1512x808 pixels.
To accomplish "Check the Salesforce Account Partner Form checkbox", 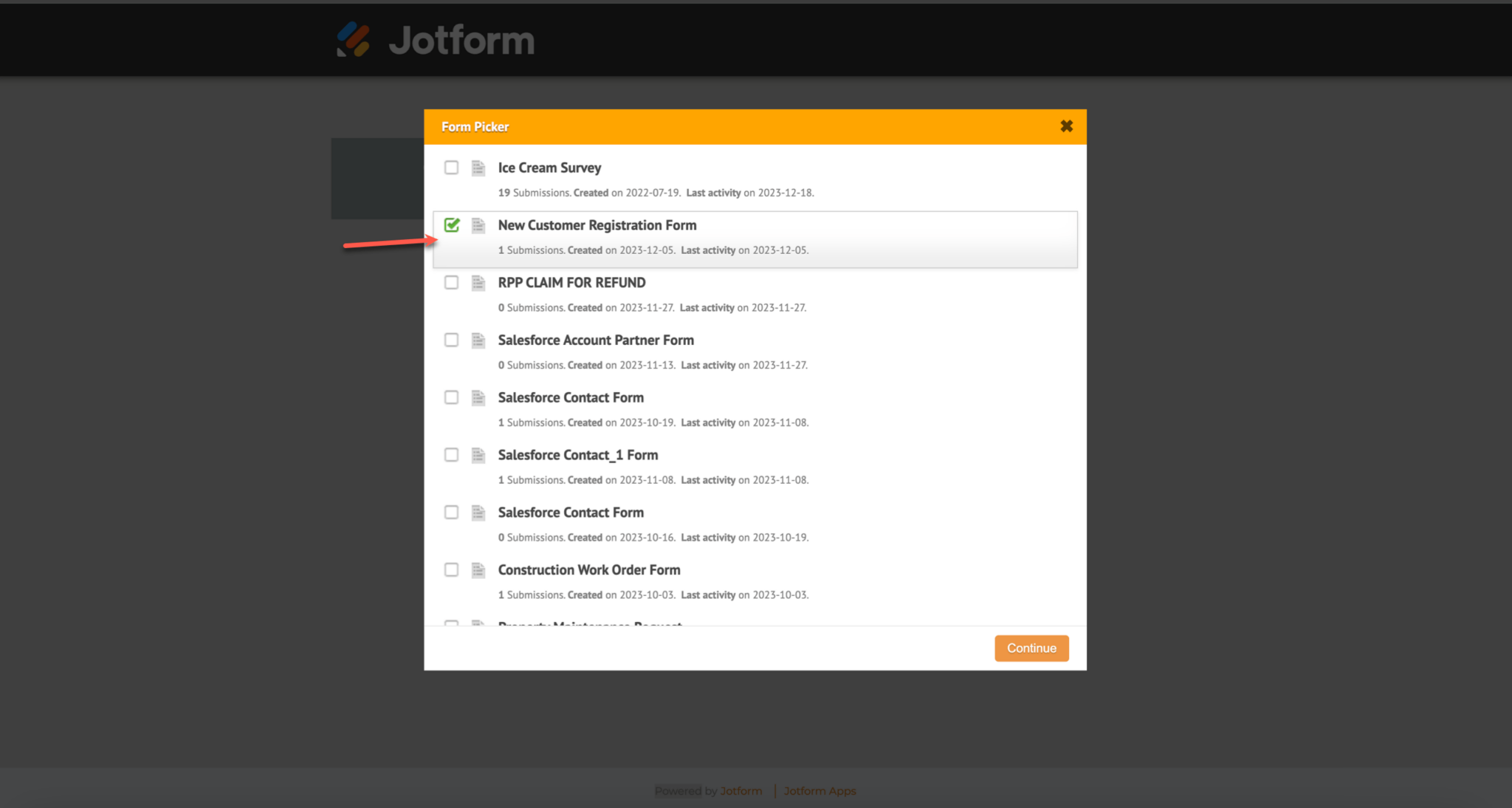I will click(452, 340).
